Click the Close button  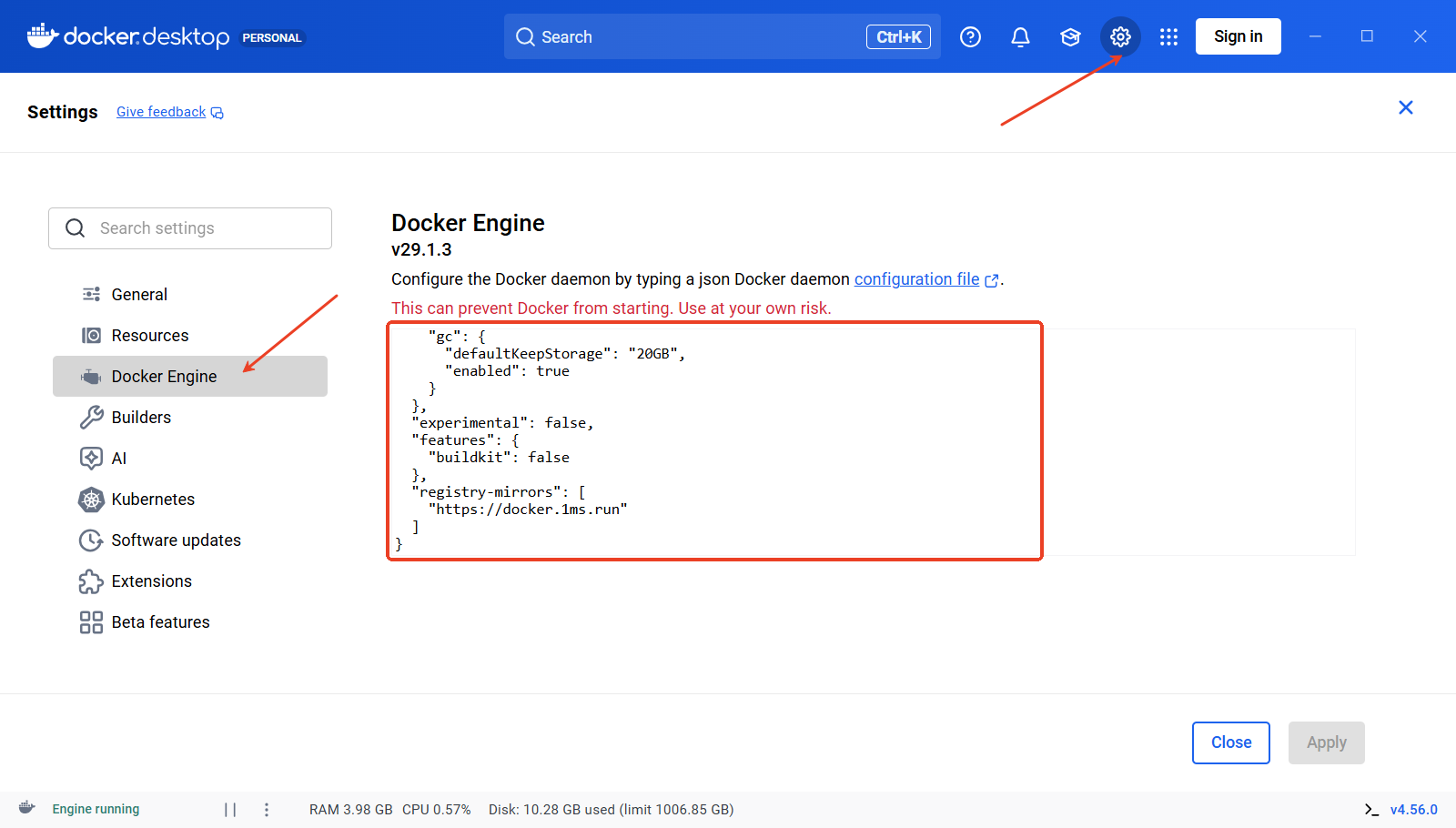[x=1230, y=742]
